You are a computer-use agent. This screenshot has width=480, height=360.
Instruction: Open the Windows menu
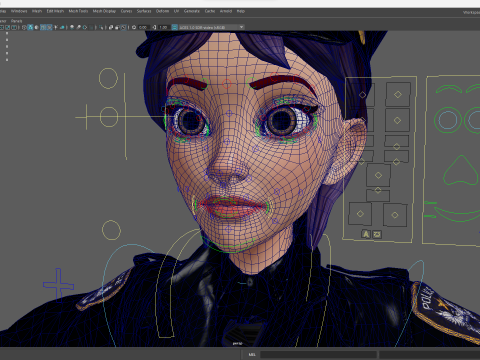[x=19, y=11]
